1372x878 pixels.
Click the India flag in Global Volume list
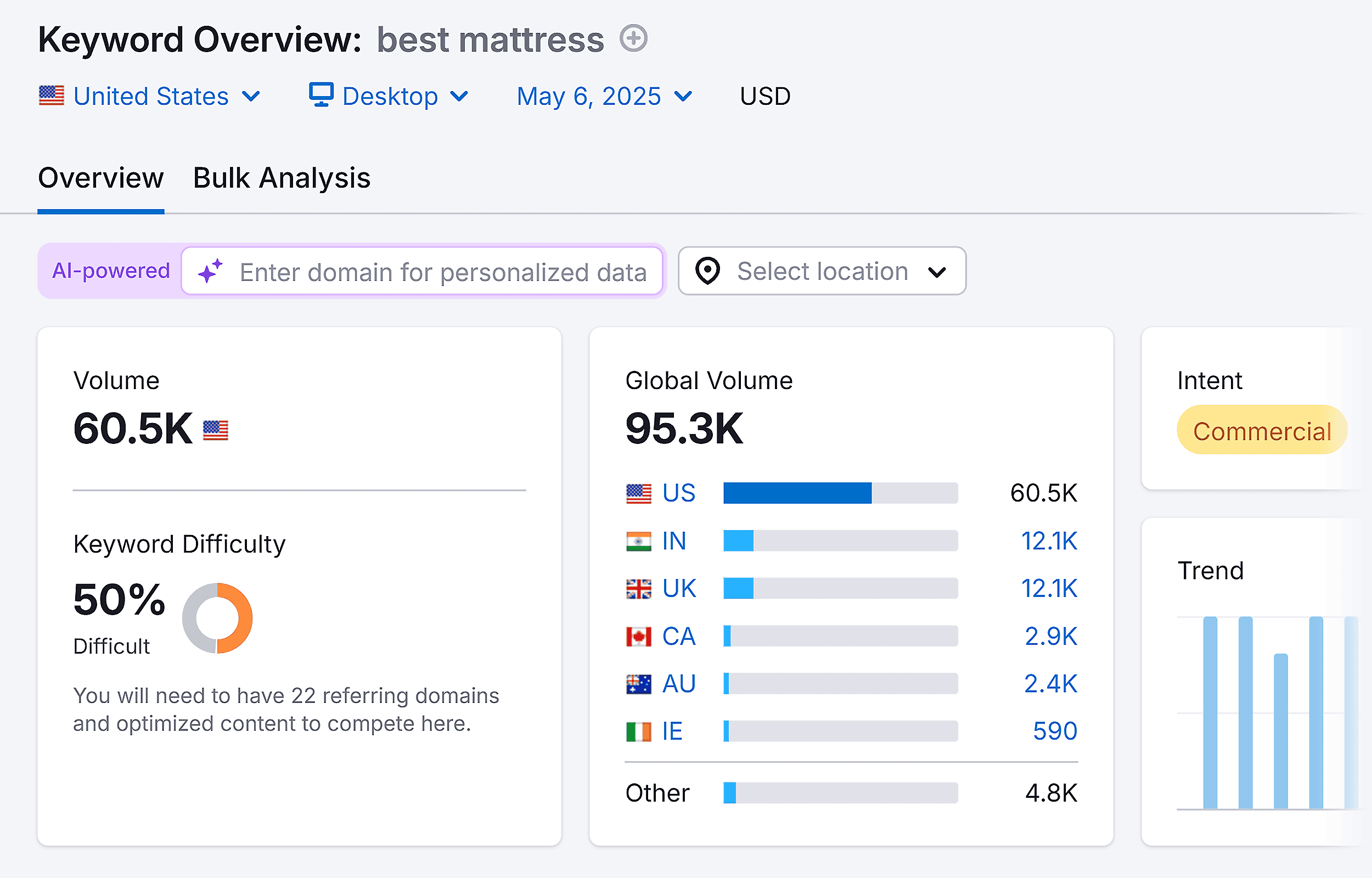point(638,541)
